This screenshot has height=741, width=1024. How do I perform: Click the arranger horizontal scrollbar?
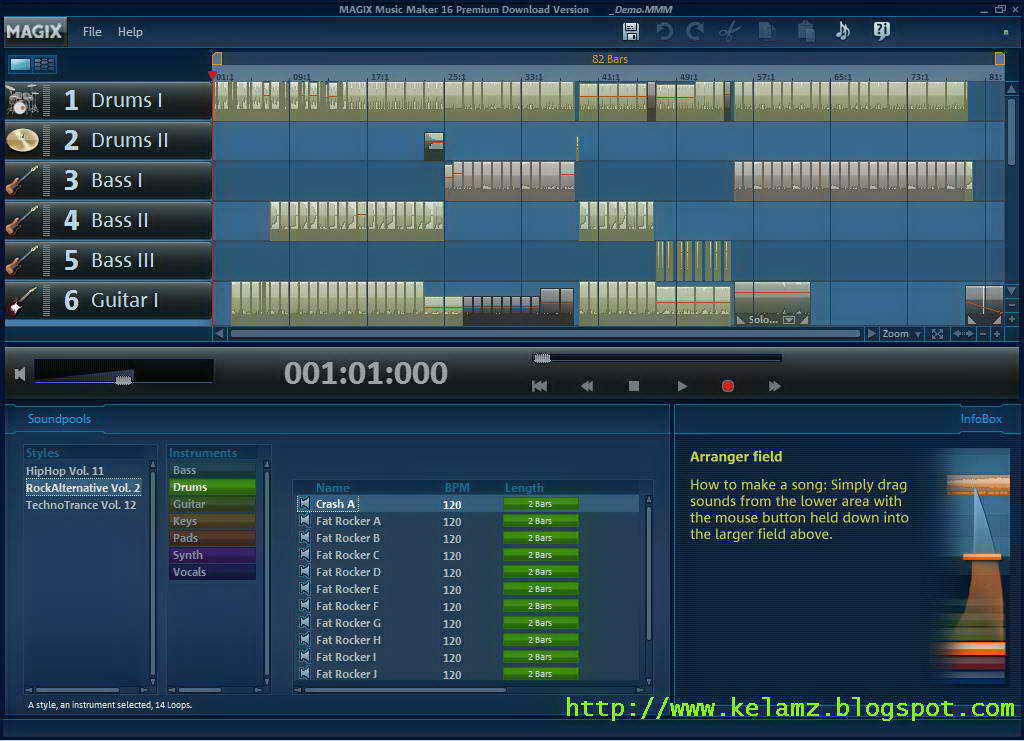[545, 334]
